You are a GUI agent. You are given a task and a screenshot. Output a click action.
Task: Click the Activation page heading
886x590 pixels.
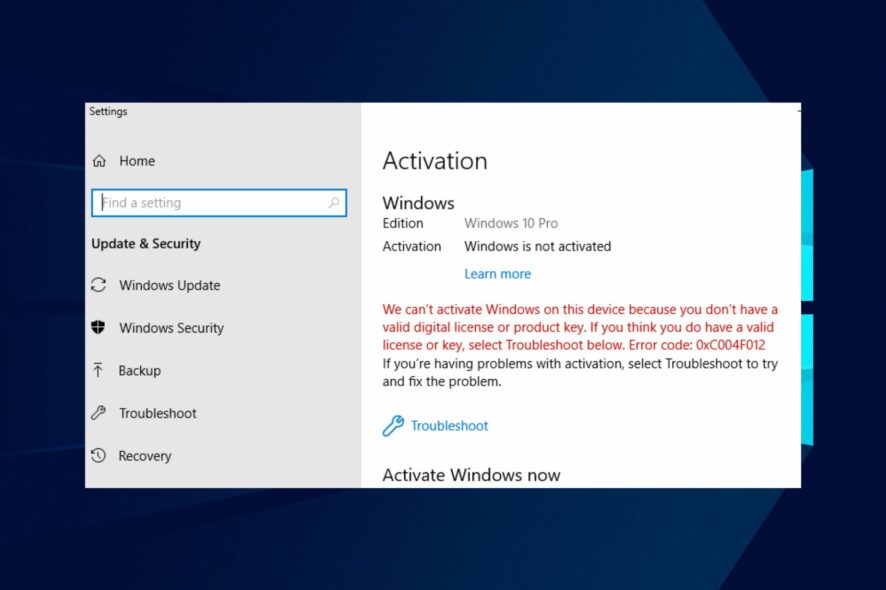coord(435,160)
